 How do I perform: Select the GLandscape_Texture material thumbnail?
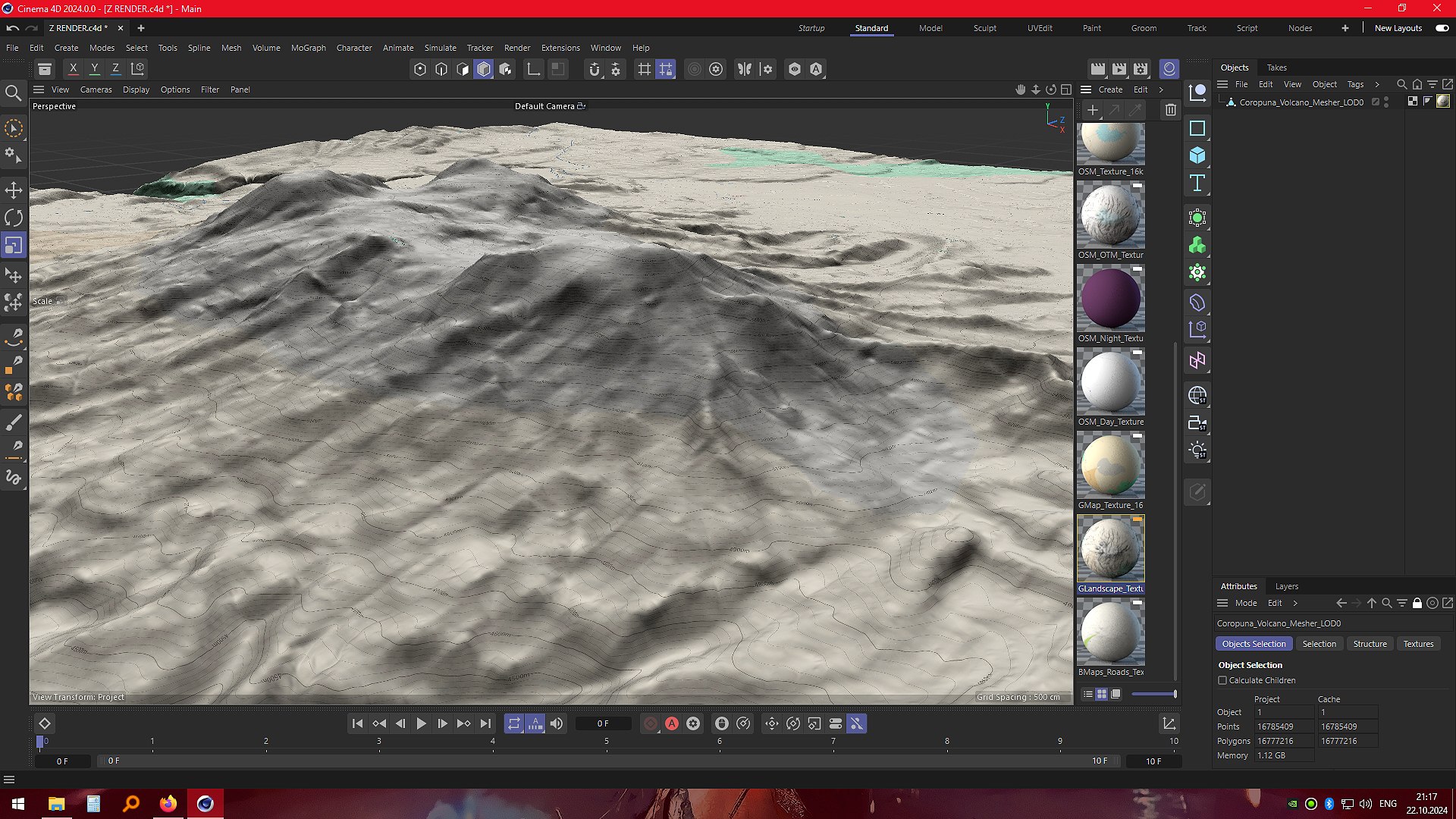1111,549
